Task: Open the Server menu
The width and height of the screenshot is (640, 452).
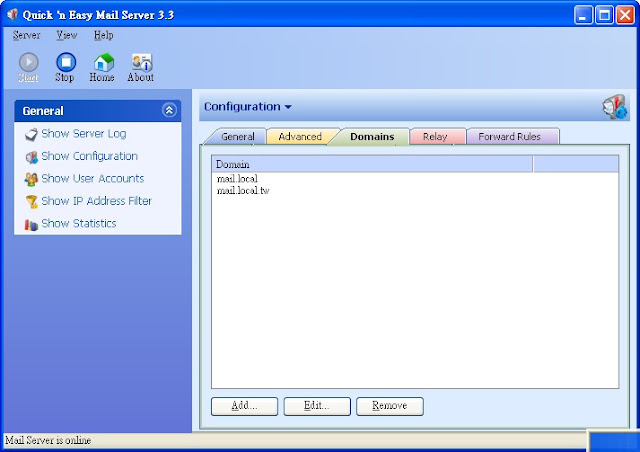Action: click(27, 35)
